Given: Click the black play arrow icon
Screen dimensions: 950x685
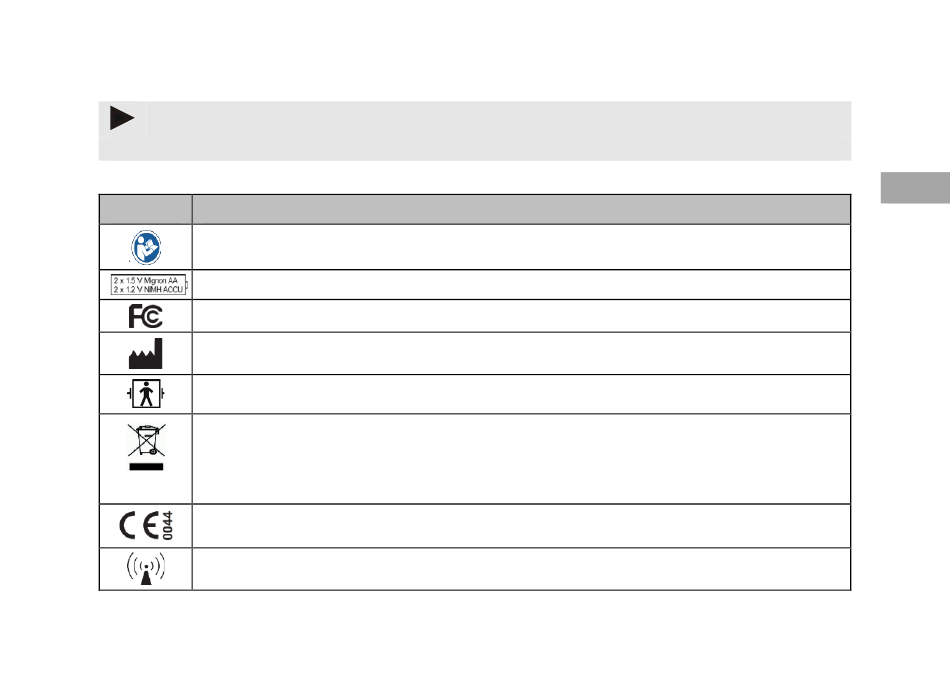Looking at the screenshot, I should (x=122, y=118).
